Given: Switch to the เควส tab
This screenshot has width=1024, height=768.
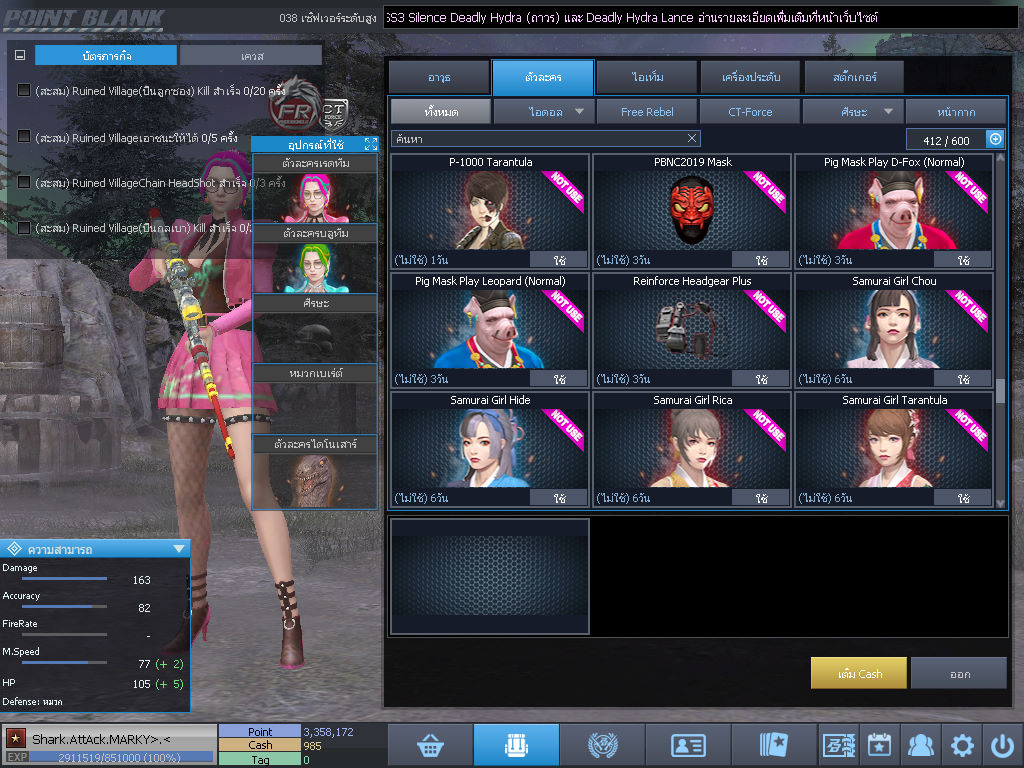Looking at the screenshot, I should click(251, 56).
